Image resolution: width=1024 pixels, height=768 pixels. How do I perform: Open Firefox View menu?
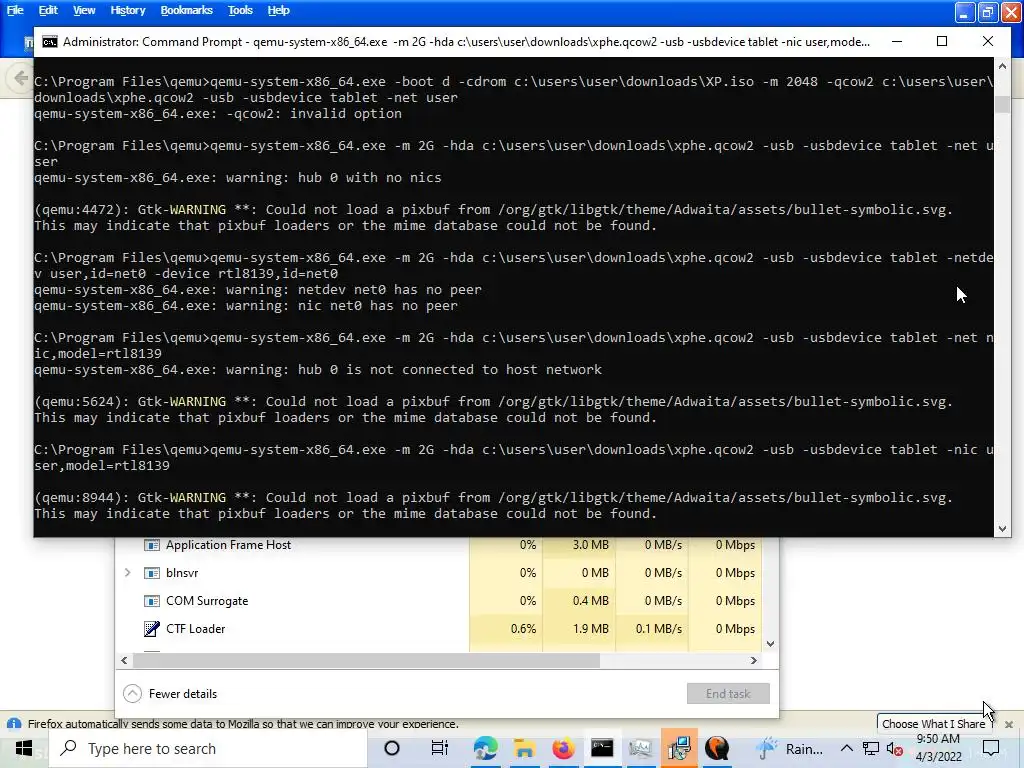(x=84, y=10)
